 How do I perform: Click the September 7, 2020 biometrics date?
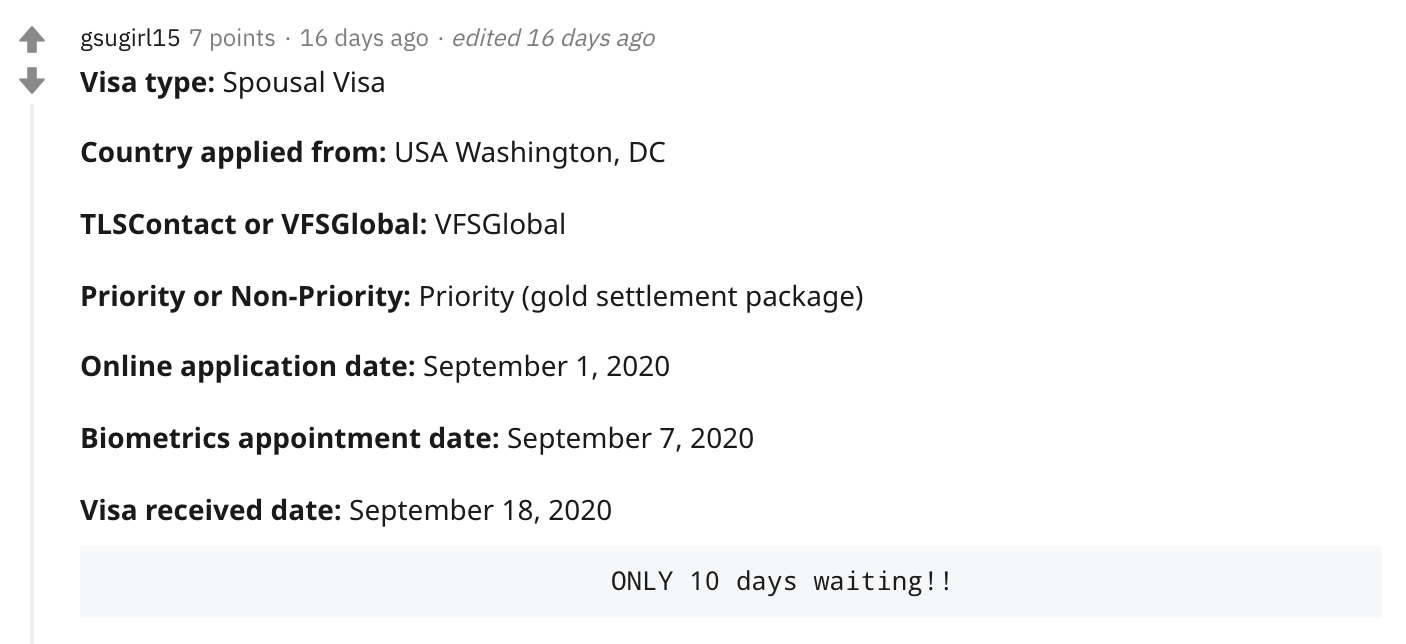point(630,438)
